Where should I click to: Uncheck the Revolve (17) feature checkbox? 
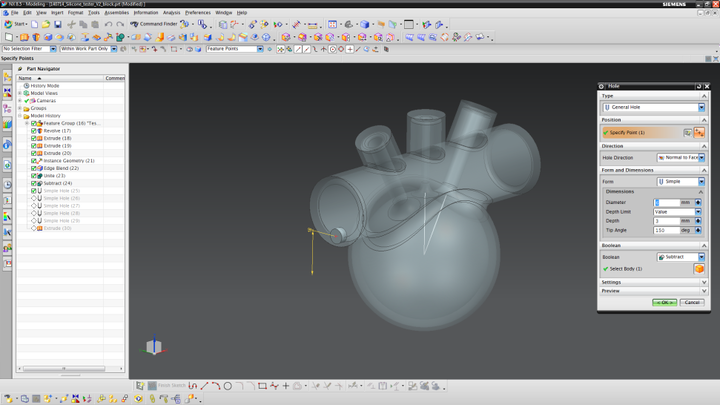(34, 131)
